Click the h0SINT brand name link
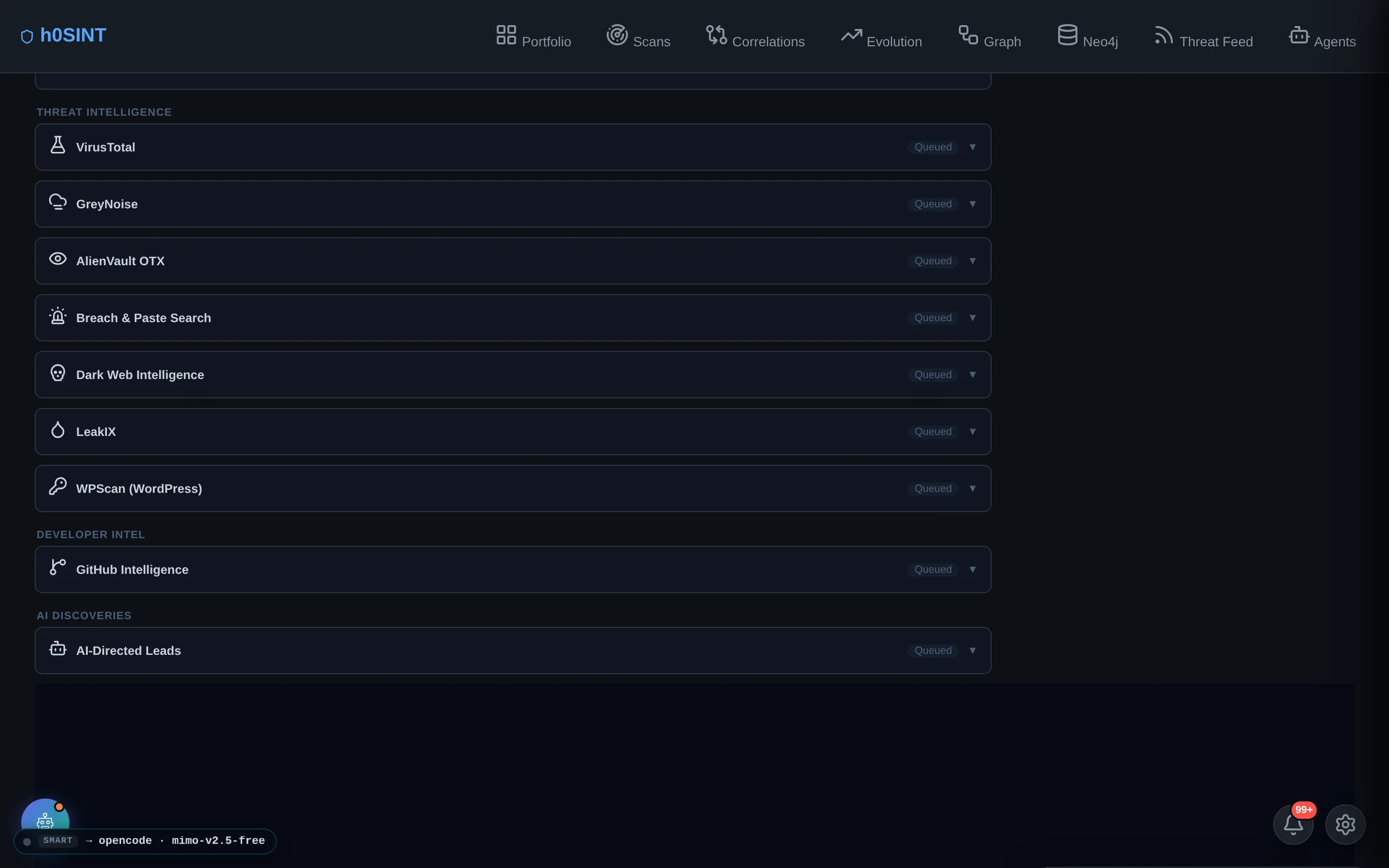The width and height of the screenshot is (1389, 868). 73,35
